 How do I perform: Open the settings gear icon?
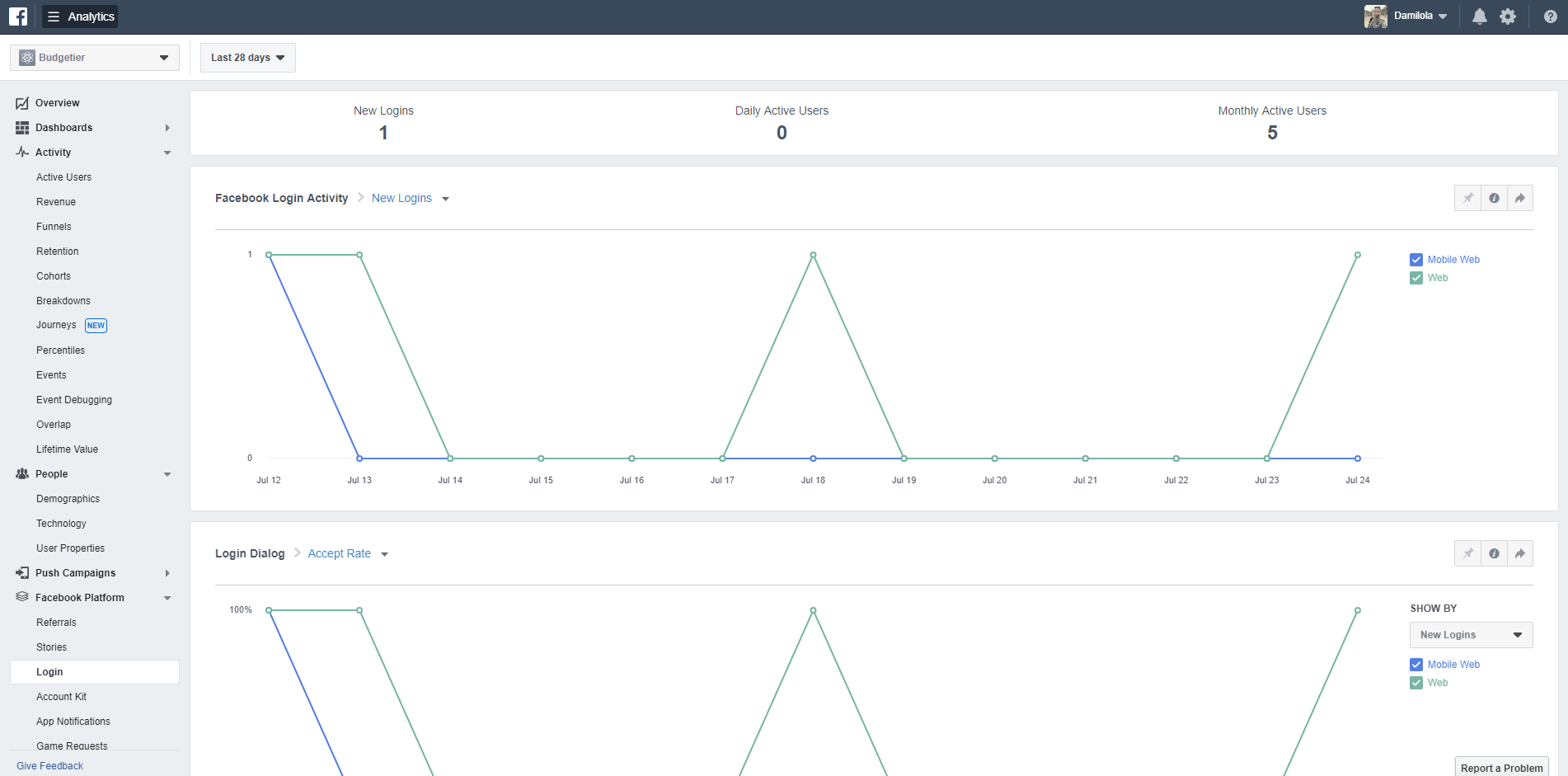coord(1508,16)
